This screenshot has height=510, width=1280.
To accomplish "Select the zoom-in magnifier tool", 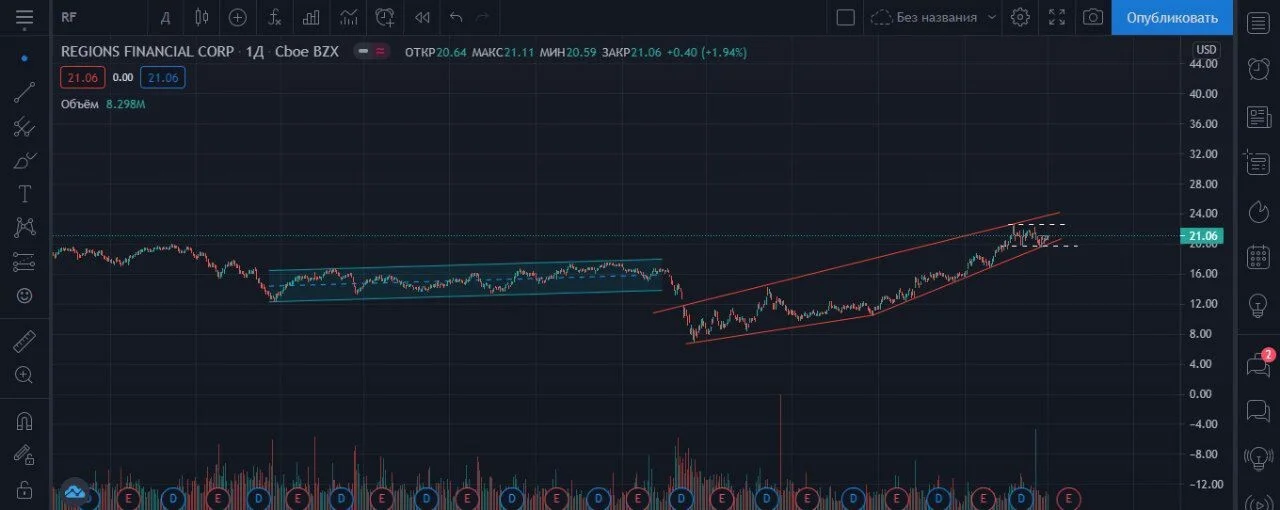I will coord(24,375).
